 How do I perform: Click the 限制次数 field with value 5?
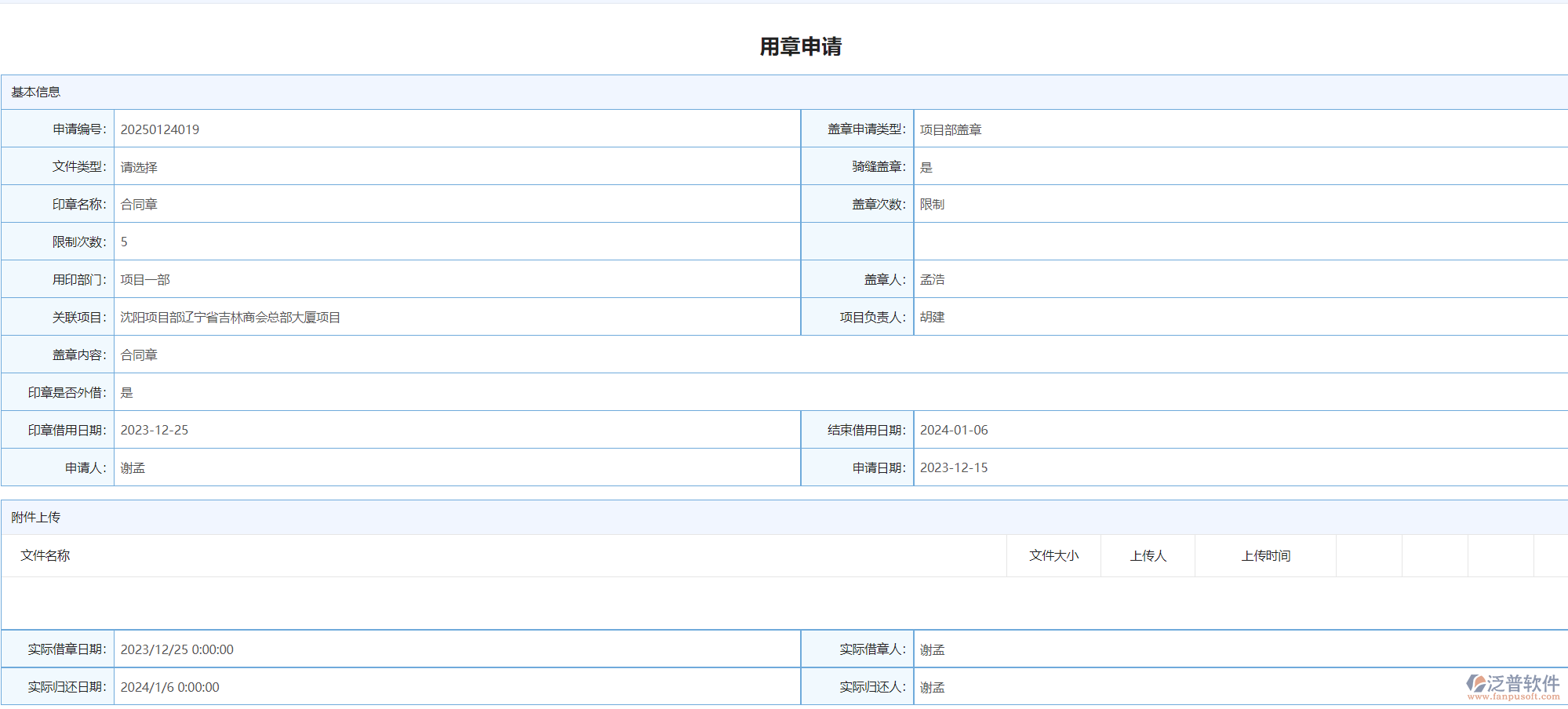point(124,242)
